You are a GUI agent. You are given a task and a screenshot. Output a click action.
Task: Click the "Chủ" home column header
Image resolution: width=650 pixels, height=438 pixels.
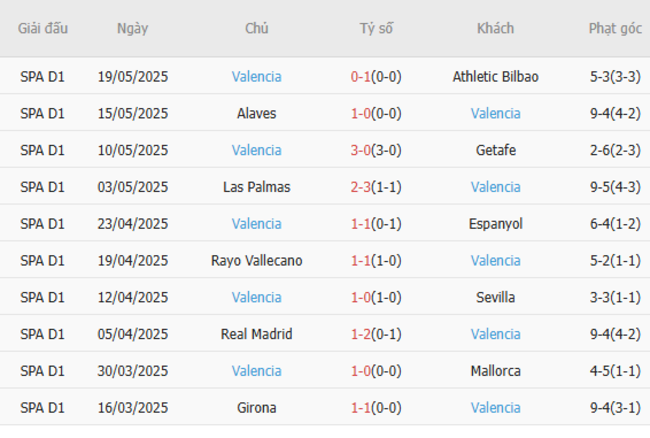pyautogui.click(x=256, y=29)
